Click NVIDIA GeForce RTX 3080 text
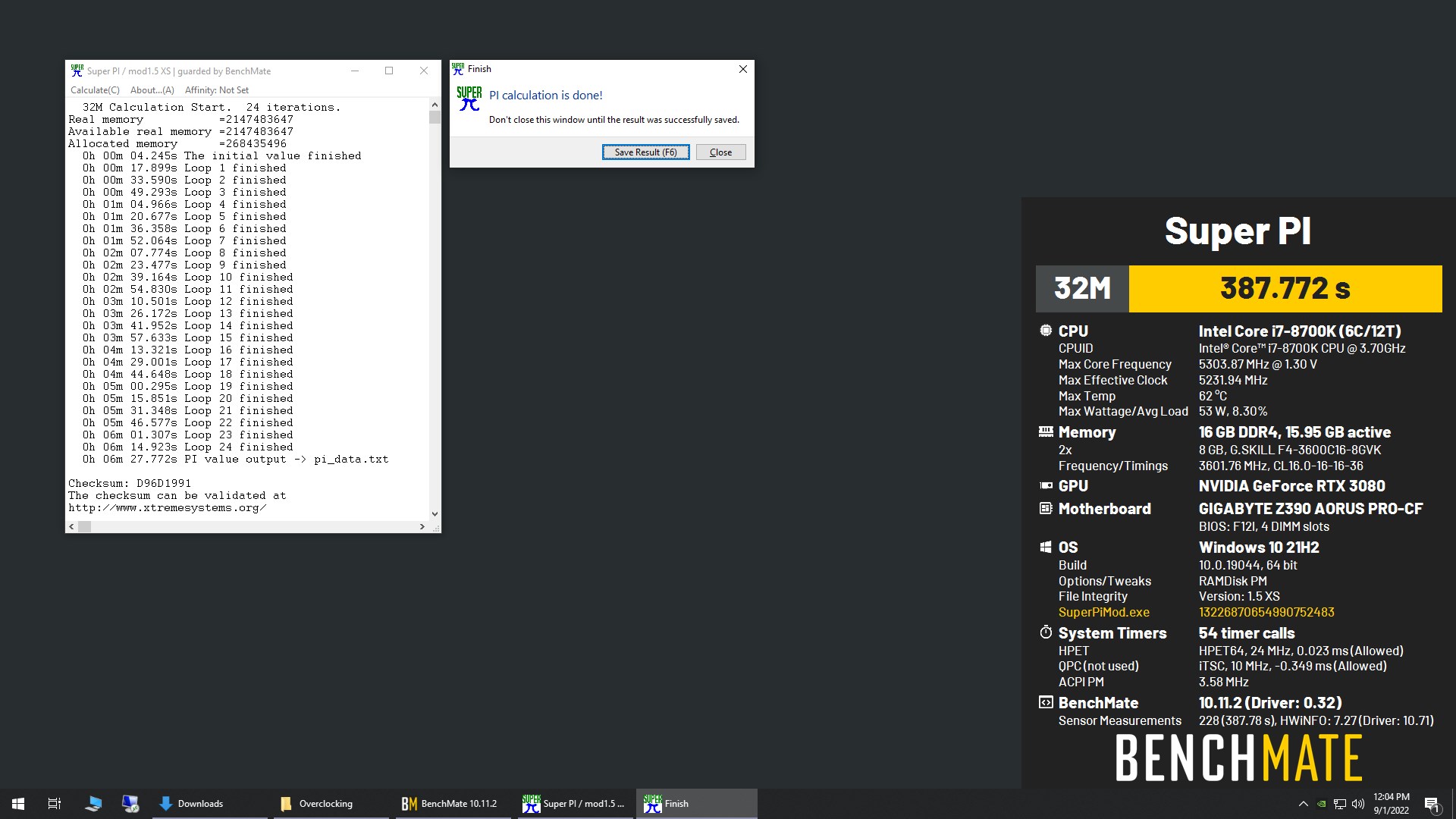The height and width of the screenshot is (819, 1456). pyautogui.click(x=1291, y=486)
